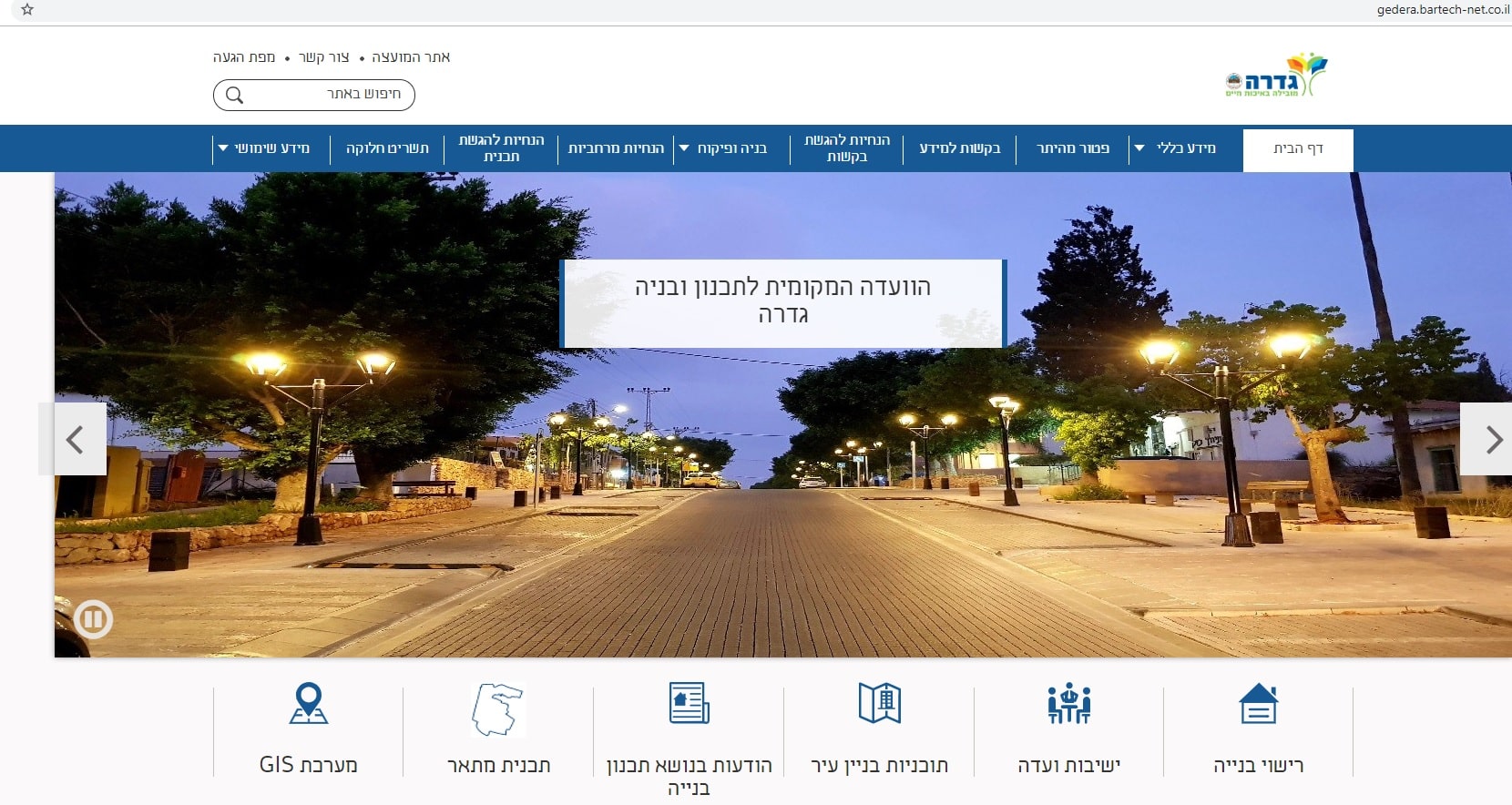
Task: Open the תוכניות בניין עיר plans icon
Action: click(x=879, y=703)
